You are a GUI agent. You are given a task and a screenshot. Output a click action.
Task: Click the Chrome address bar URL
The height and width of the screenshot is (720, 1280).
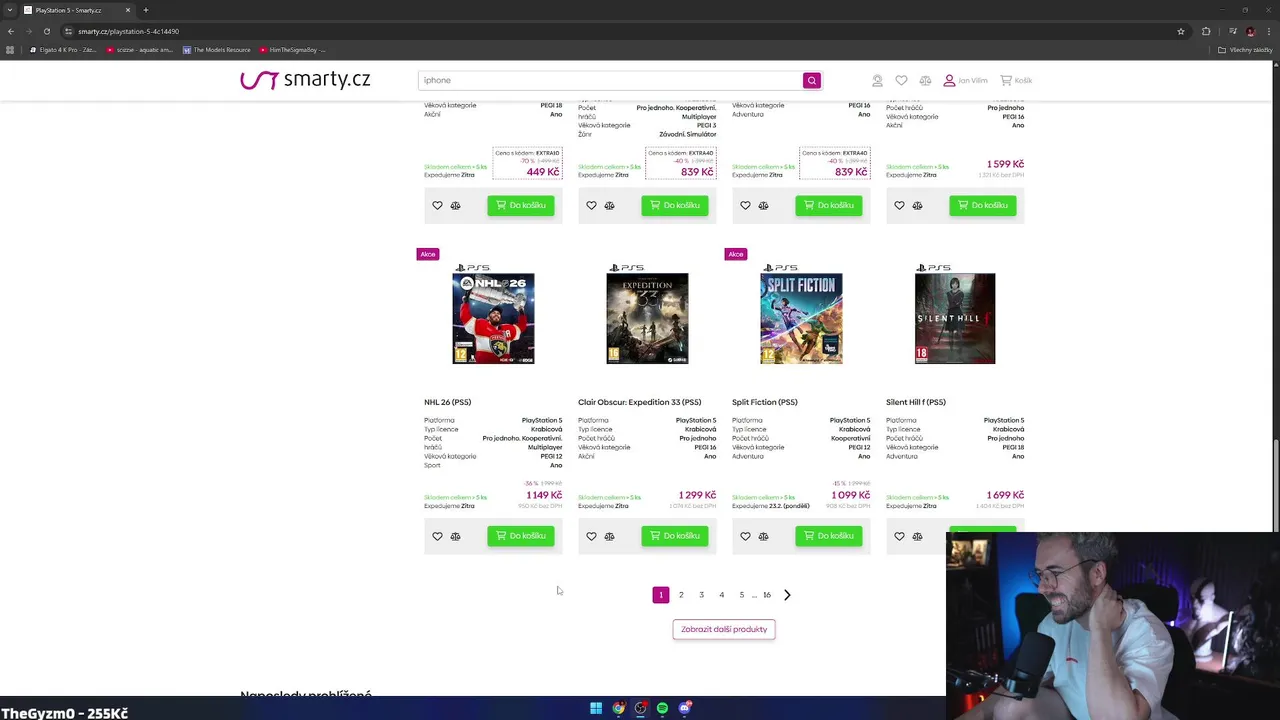[x=128, y=31]
